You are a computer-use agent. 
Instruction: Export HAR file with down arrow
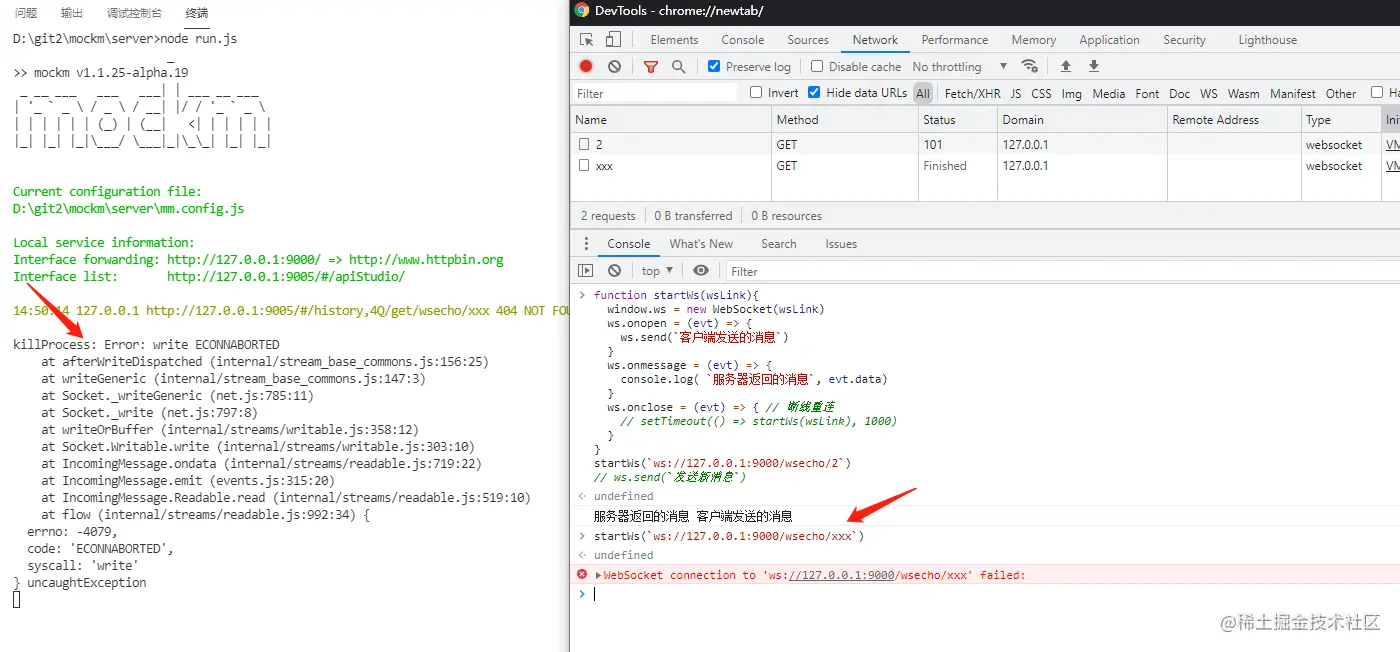[x=1094, y=66]
